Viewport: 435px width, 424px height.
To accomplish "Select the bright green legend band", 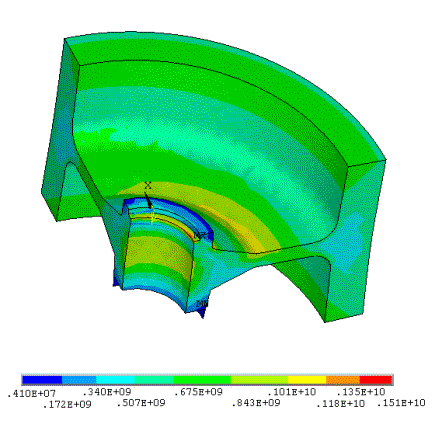I will click(x=202, y=380).
